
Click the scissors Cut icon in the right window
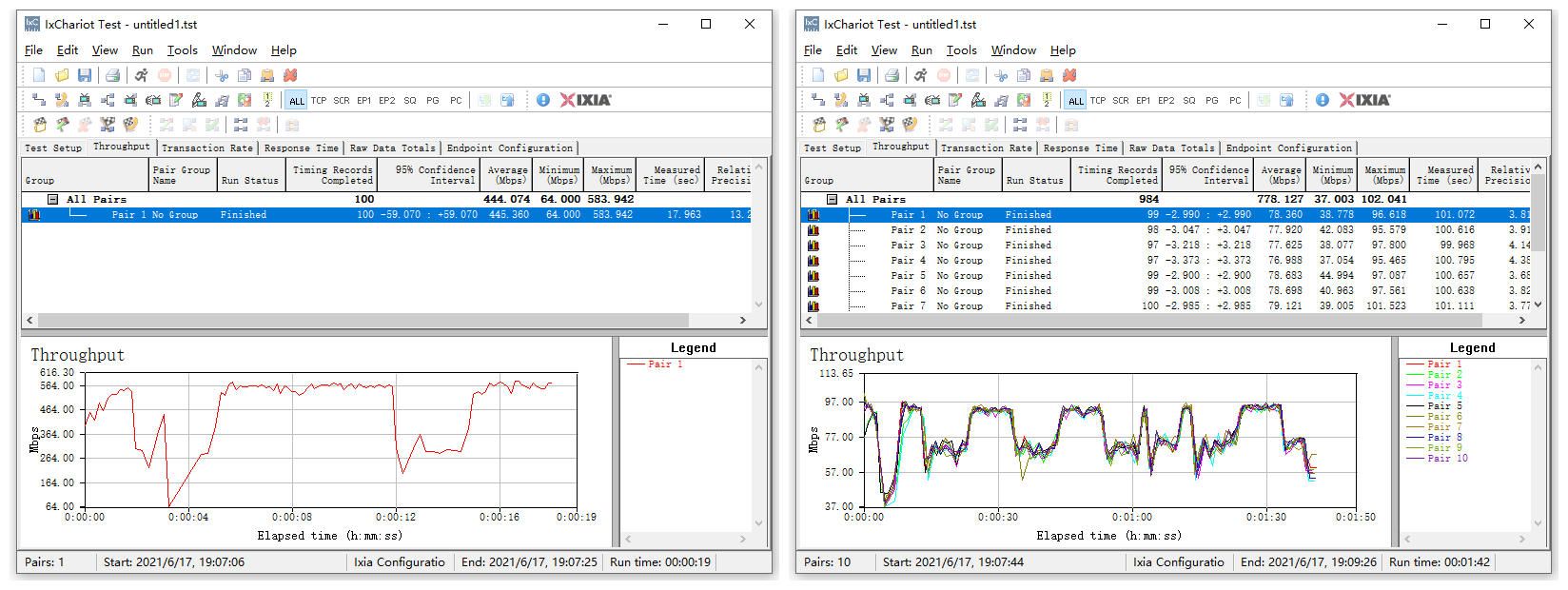(1001, 75)
